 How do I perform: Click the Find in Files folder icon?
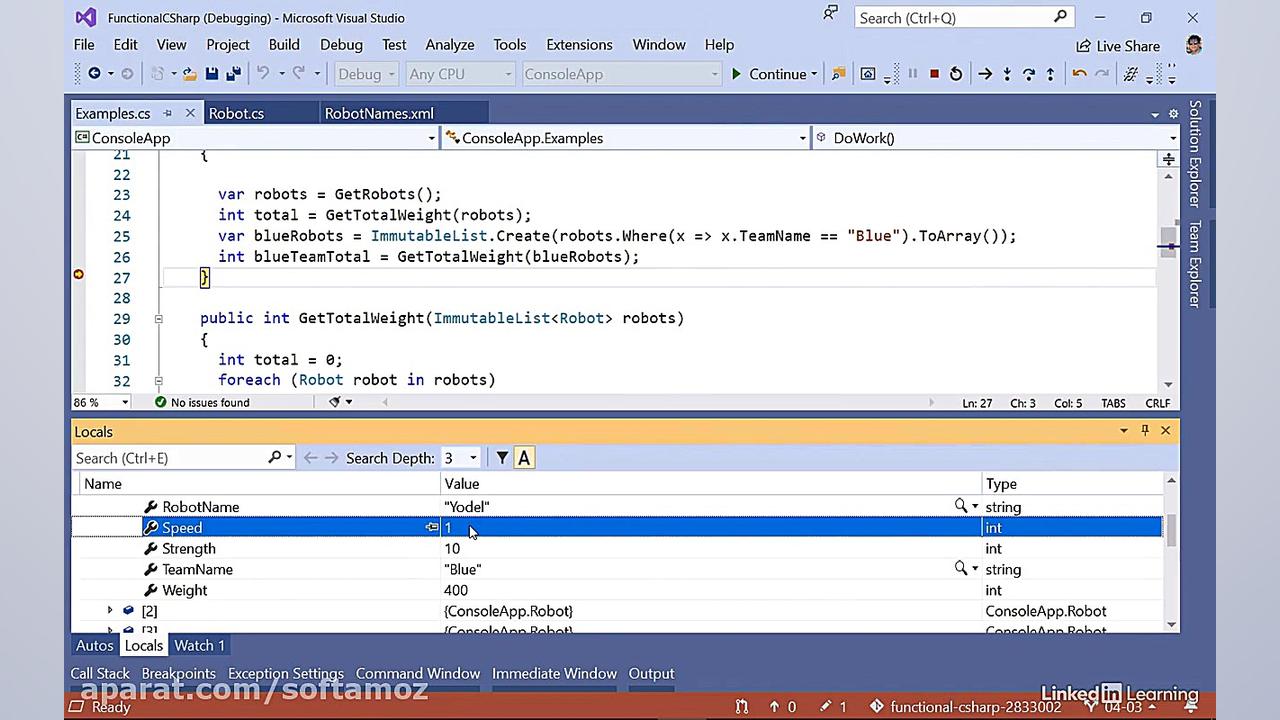[839, 74]
